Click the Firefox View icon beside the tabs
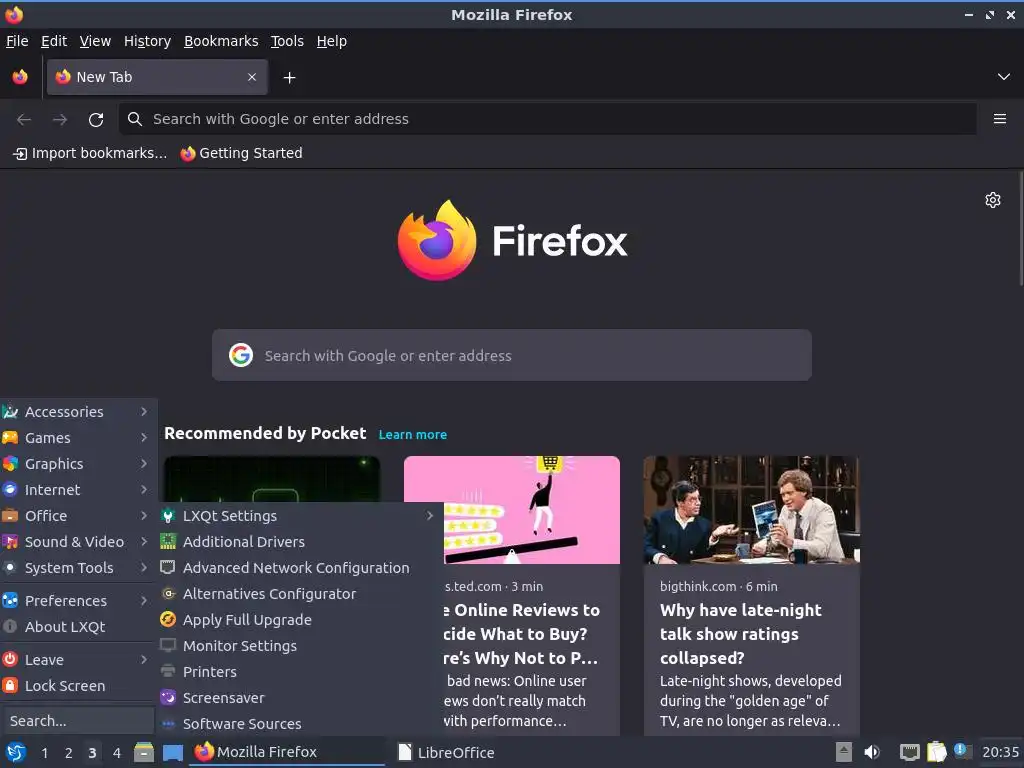 tap(20, 77)
